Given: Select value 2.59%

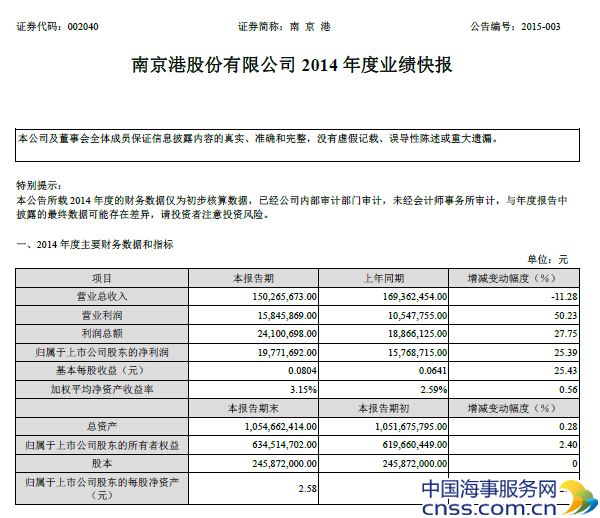Looking at the screenshot, I should click(434, 389).
